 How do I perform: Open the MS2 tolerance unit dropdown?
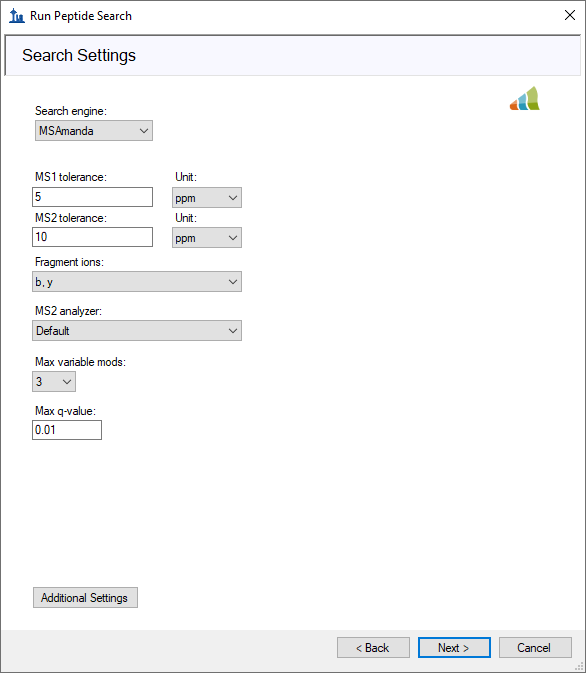pos(207,238)
